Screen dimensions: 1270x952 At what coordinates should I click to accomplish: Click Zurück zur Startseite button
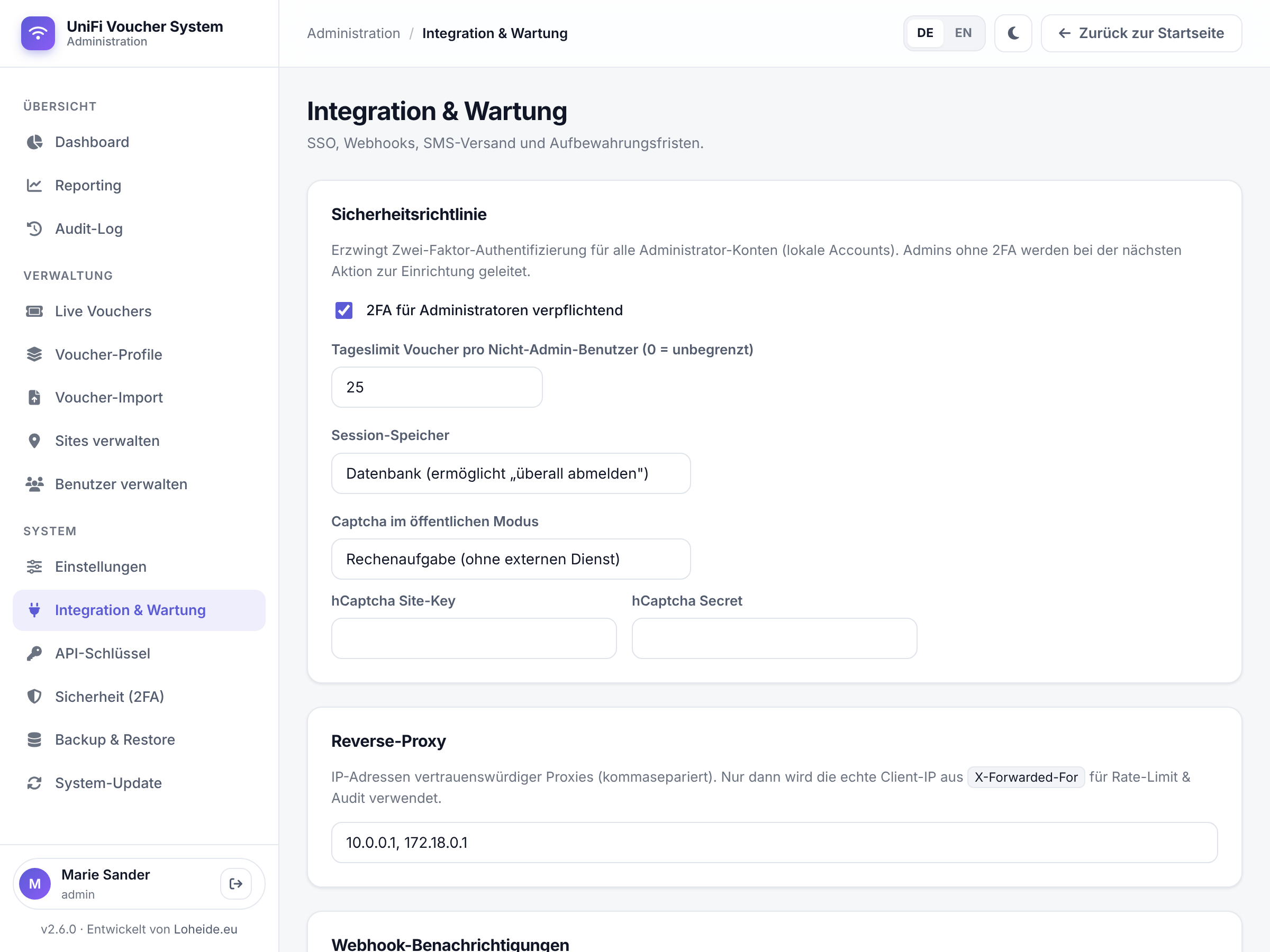pos(1141,33)
